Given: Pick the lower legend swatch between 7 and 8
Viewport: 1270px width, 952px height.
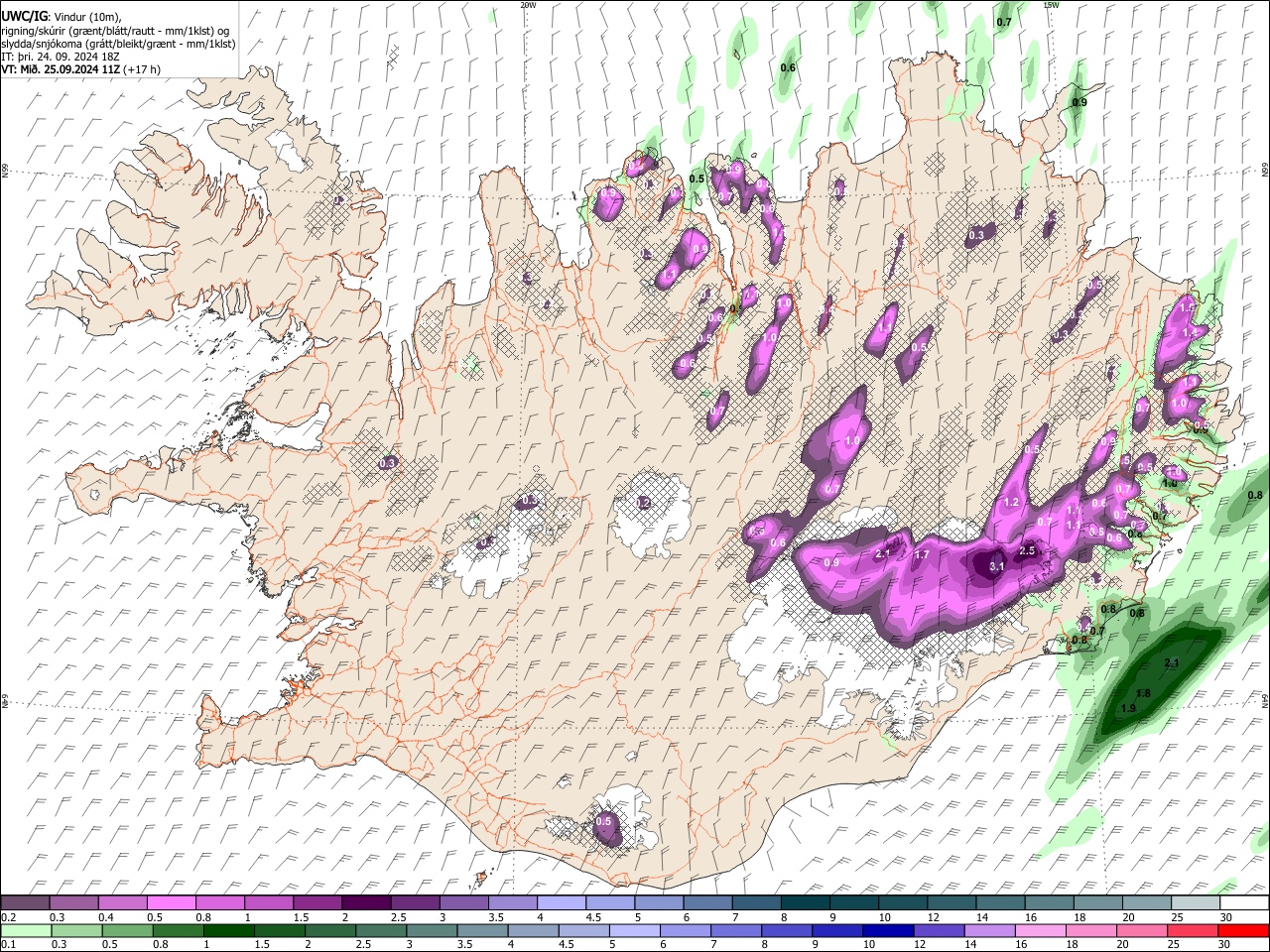Looking at the screenshot, I should click(x=736, y=930).
